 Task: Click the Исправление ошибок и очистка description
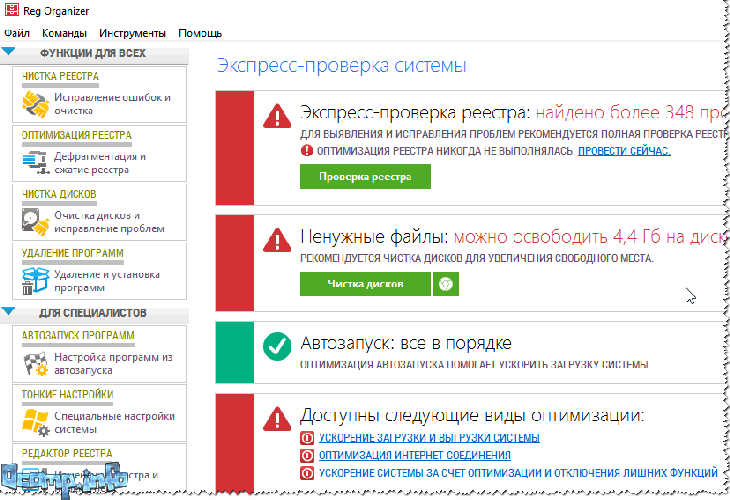113,104
